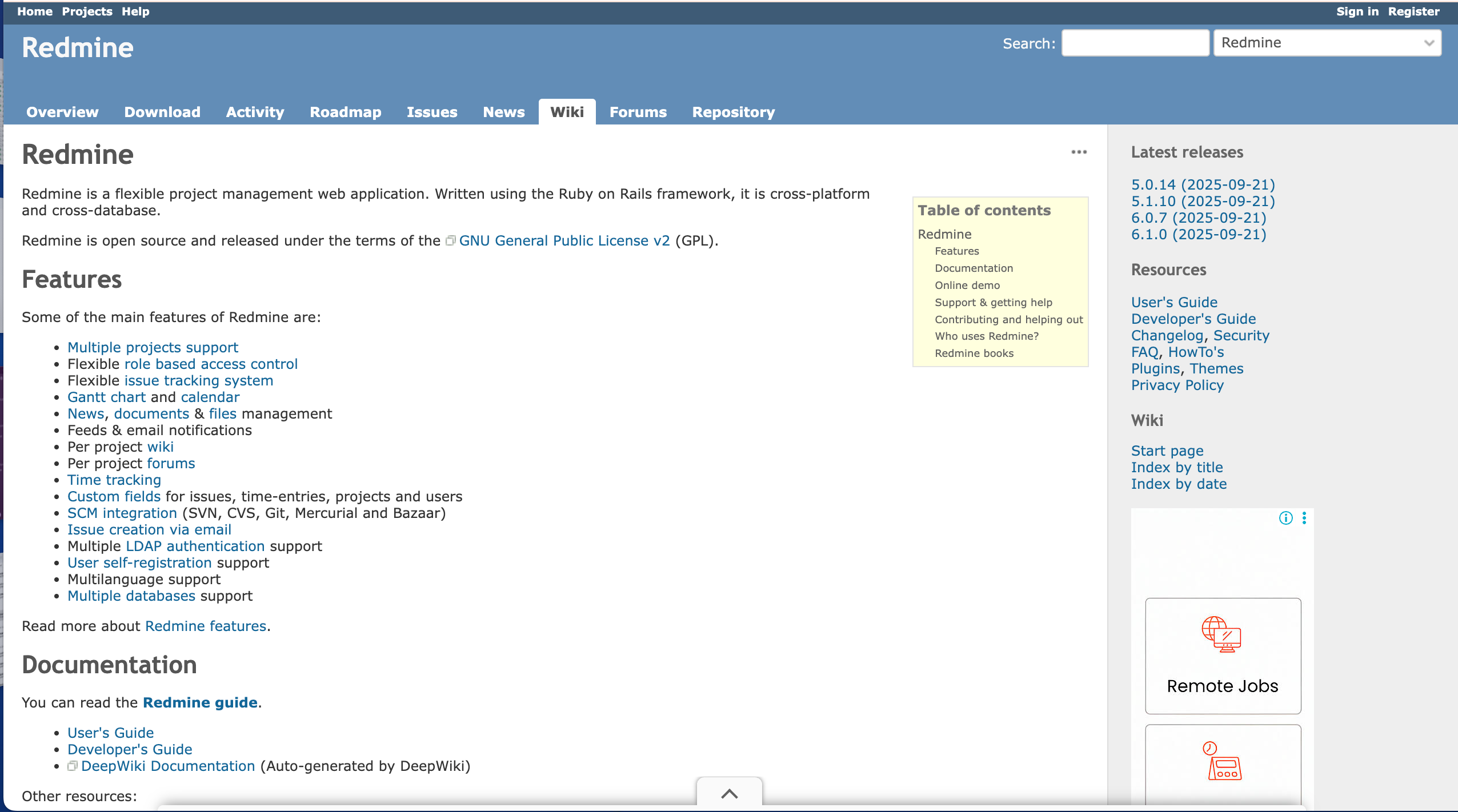The height and width of the screenshot is (812, 1458).
Task: Open Index by title wiki link
Action: (x=1176, y=467)
